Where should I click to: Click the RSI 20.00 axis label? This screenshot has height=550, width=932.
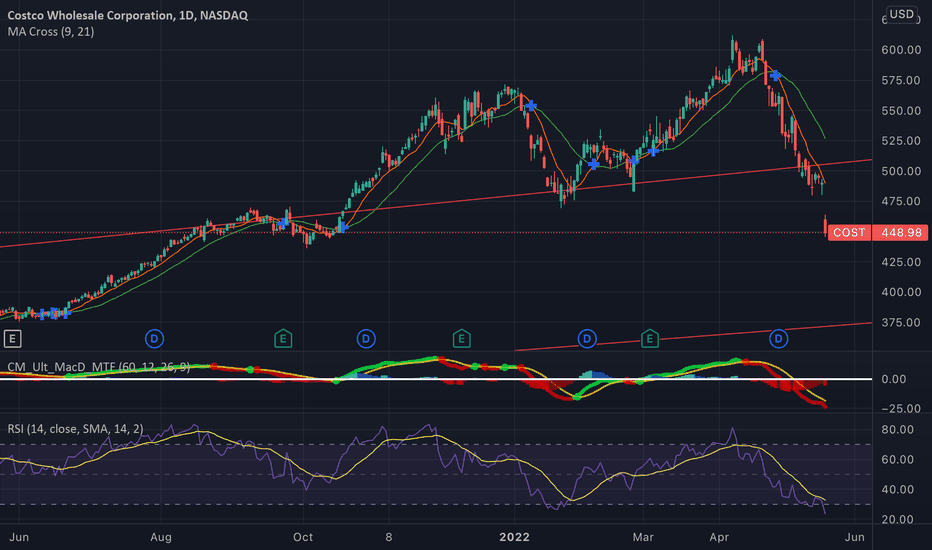[x=897, y=520]
